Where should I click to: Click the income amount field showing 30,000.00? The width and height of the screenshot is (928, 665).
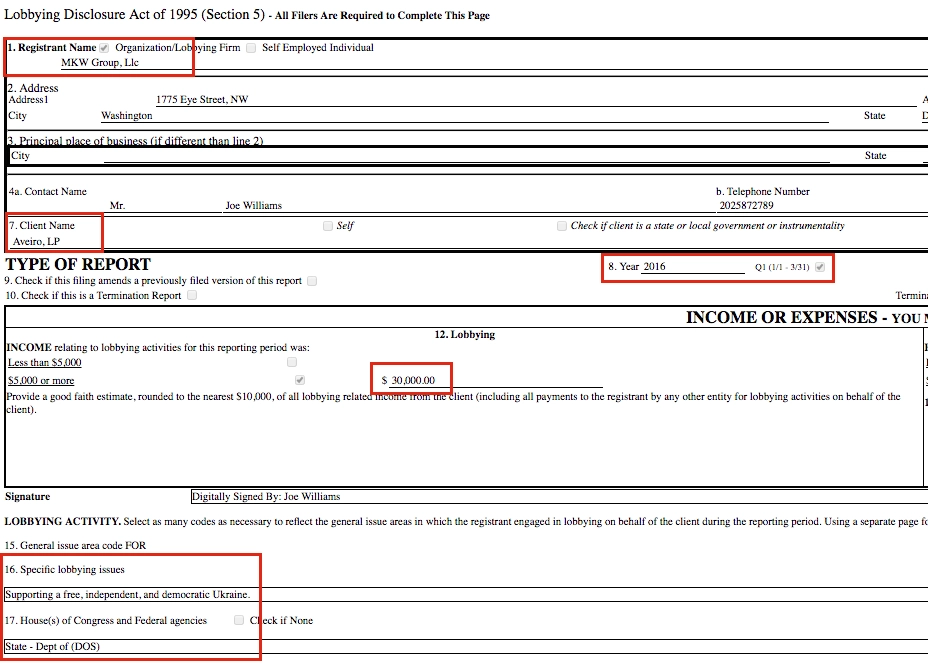pos(413,381)
